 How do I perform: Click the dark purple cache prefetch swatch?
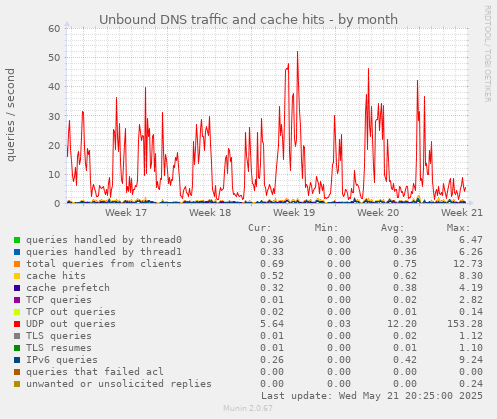click(17, 288)
